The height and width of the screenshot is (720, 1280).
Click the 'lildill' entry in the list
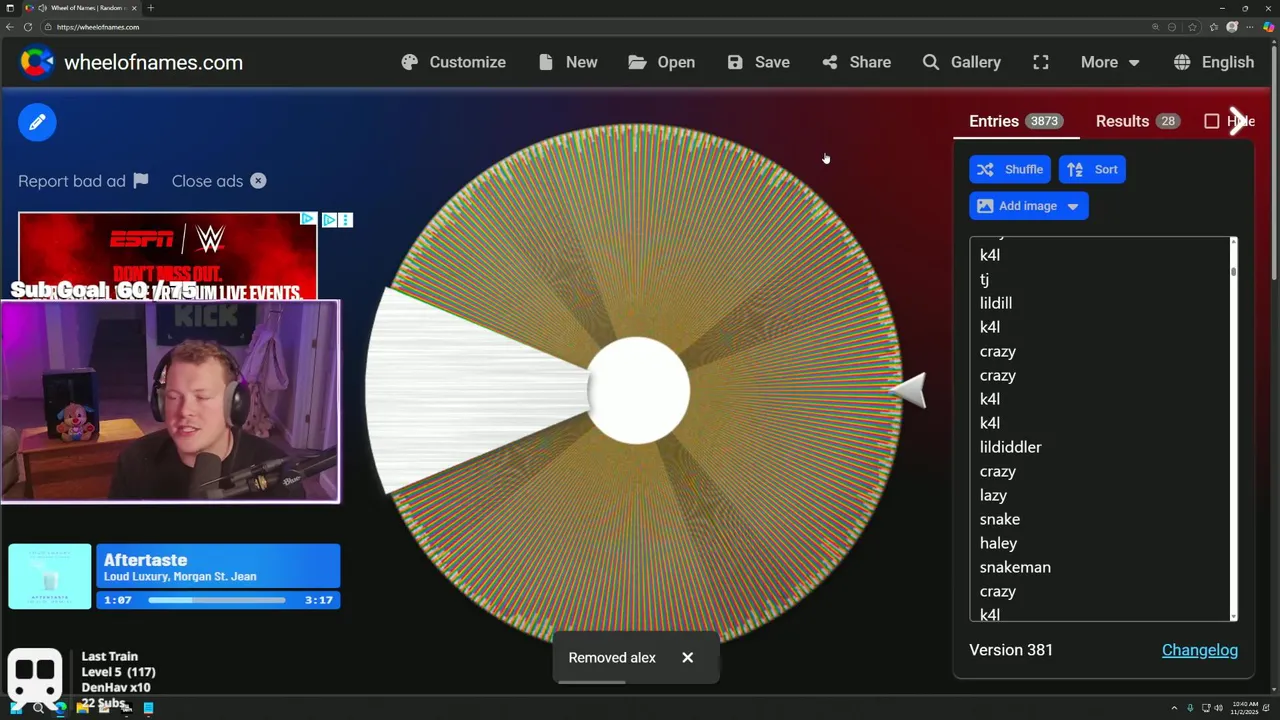[996, 303]
